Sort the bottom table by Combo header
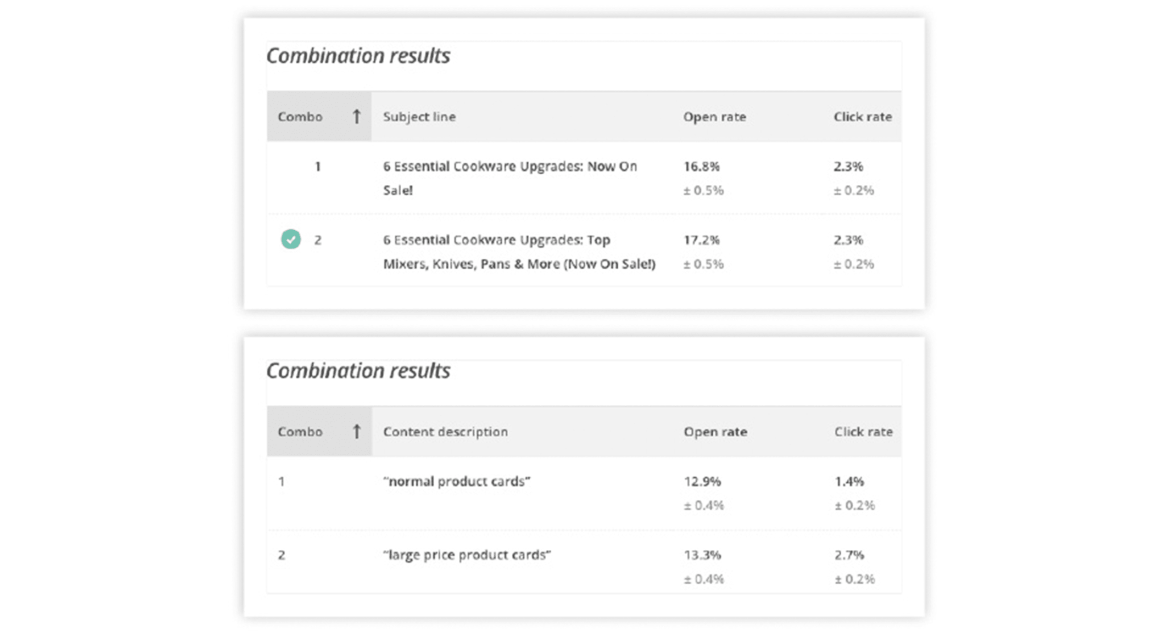The height and width of the screenshot is (634, 1170). [x=300, y=431]
